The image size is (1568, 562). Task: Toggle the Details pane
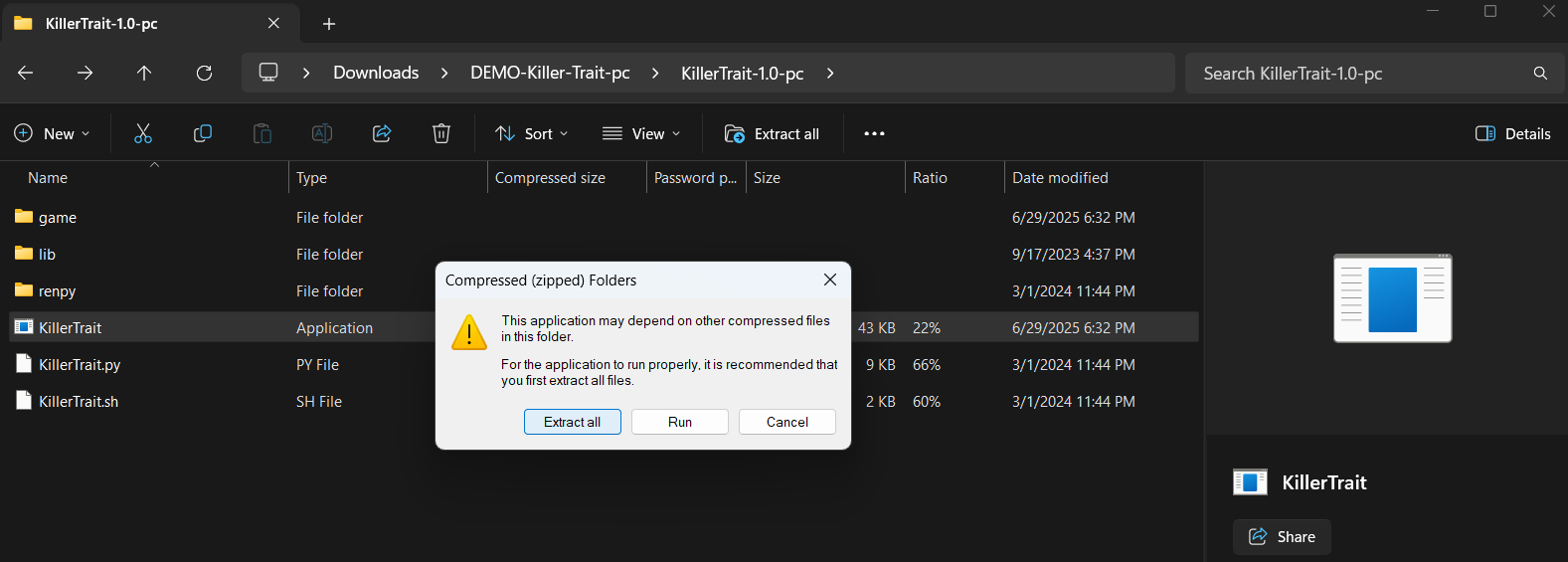click(x=1512, y=133)
